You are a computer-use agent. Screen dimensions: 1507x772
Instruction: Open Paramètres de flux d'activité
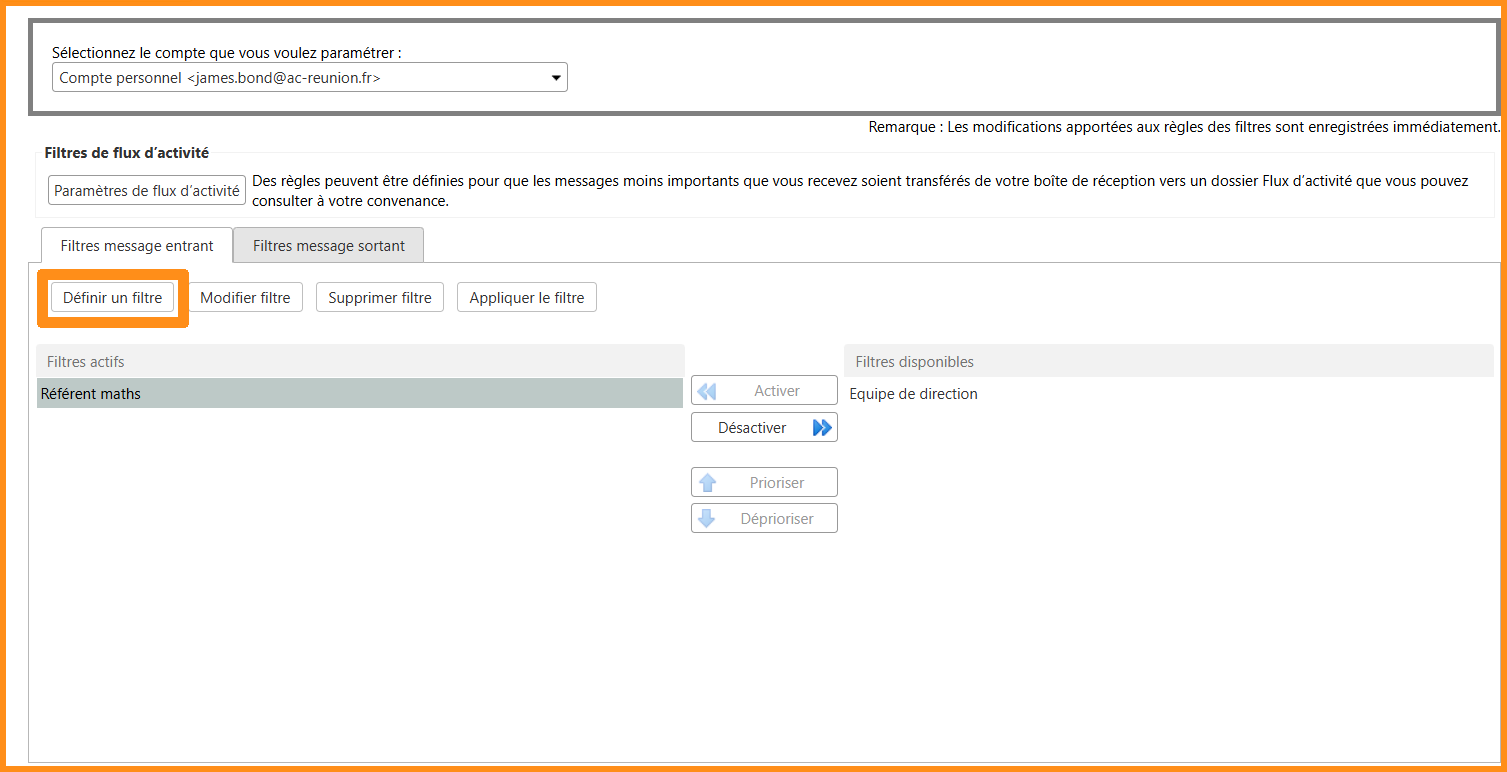pyautogui.click(x=147, y=190)
